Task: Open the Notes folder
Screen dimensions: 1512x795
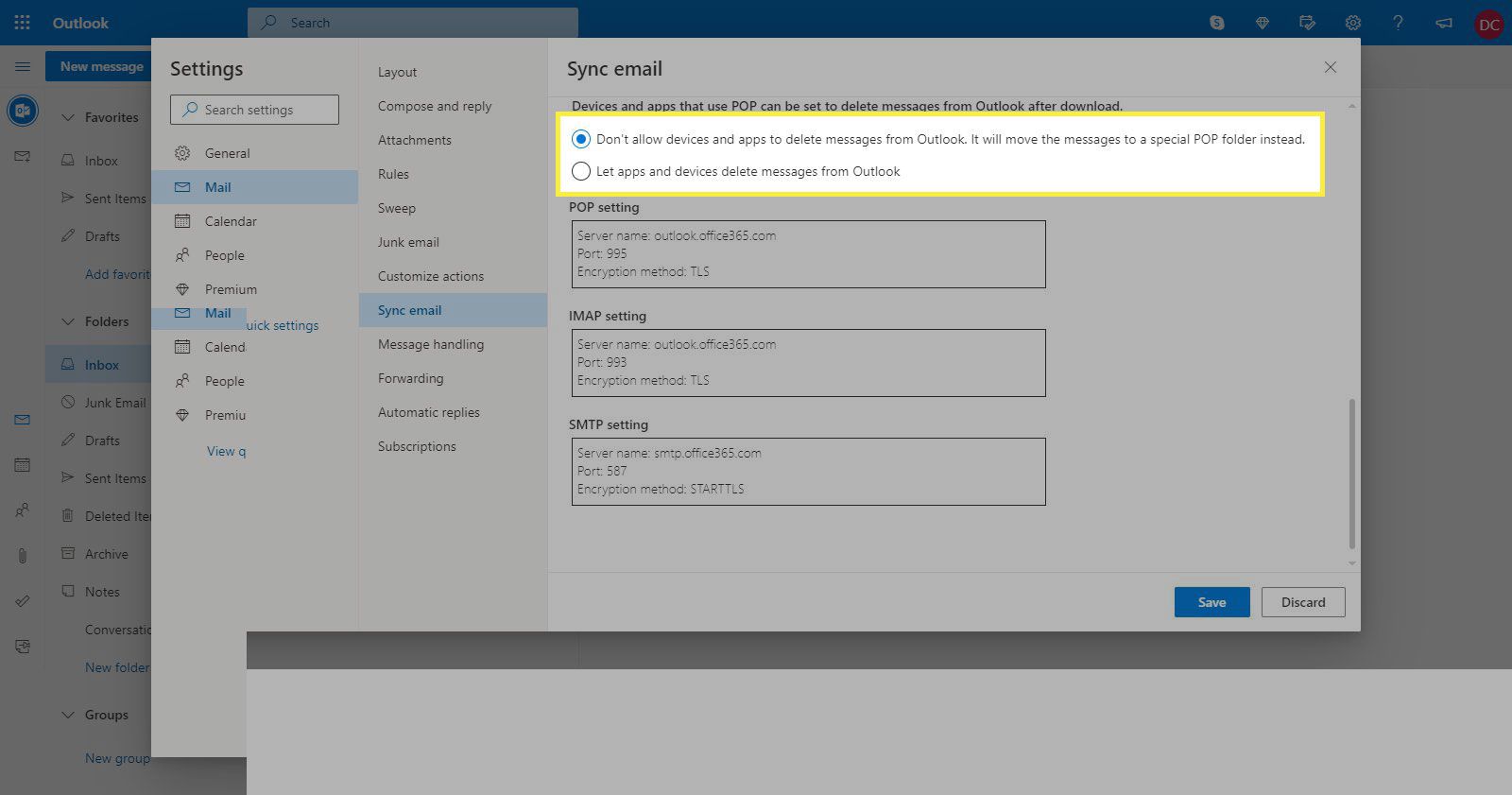Action: tap(102, 592)
